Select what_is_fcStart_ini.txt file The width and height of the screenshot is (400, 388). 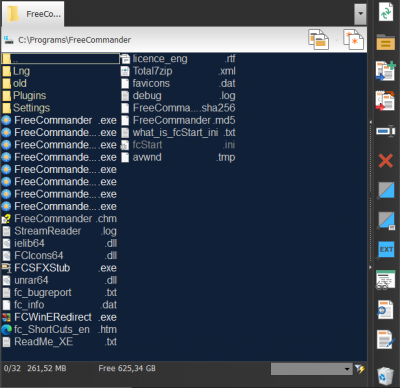pos(178,133)
